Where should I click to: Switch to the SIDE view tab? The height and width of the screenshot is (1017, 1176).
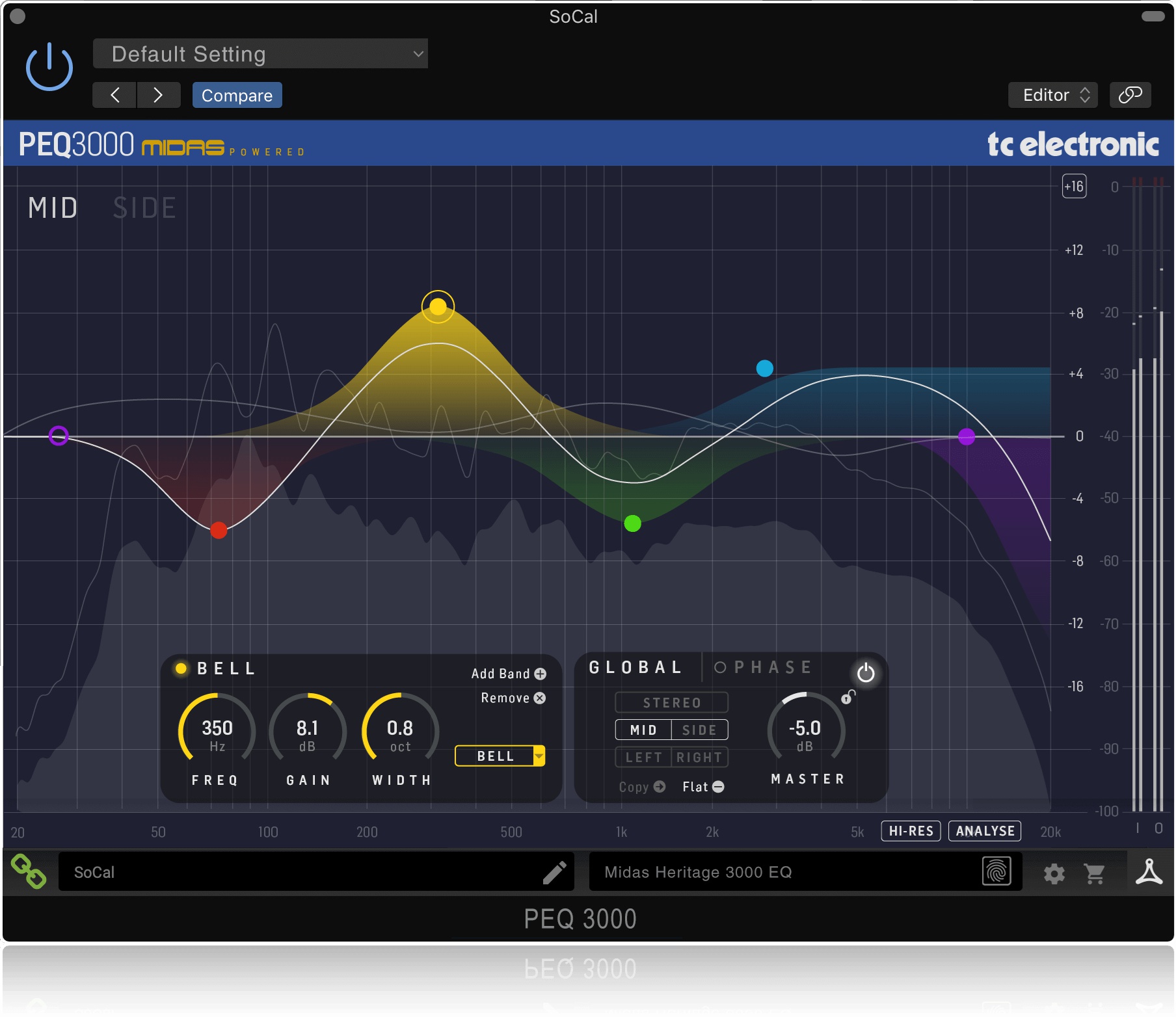[x=144, y=208]
